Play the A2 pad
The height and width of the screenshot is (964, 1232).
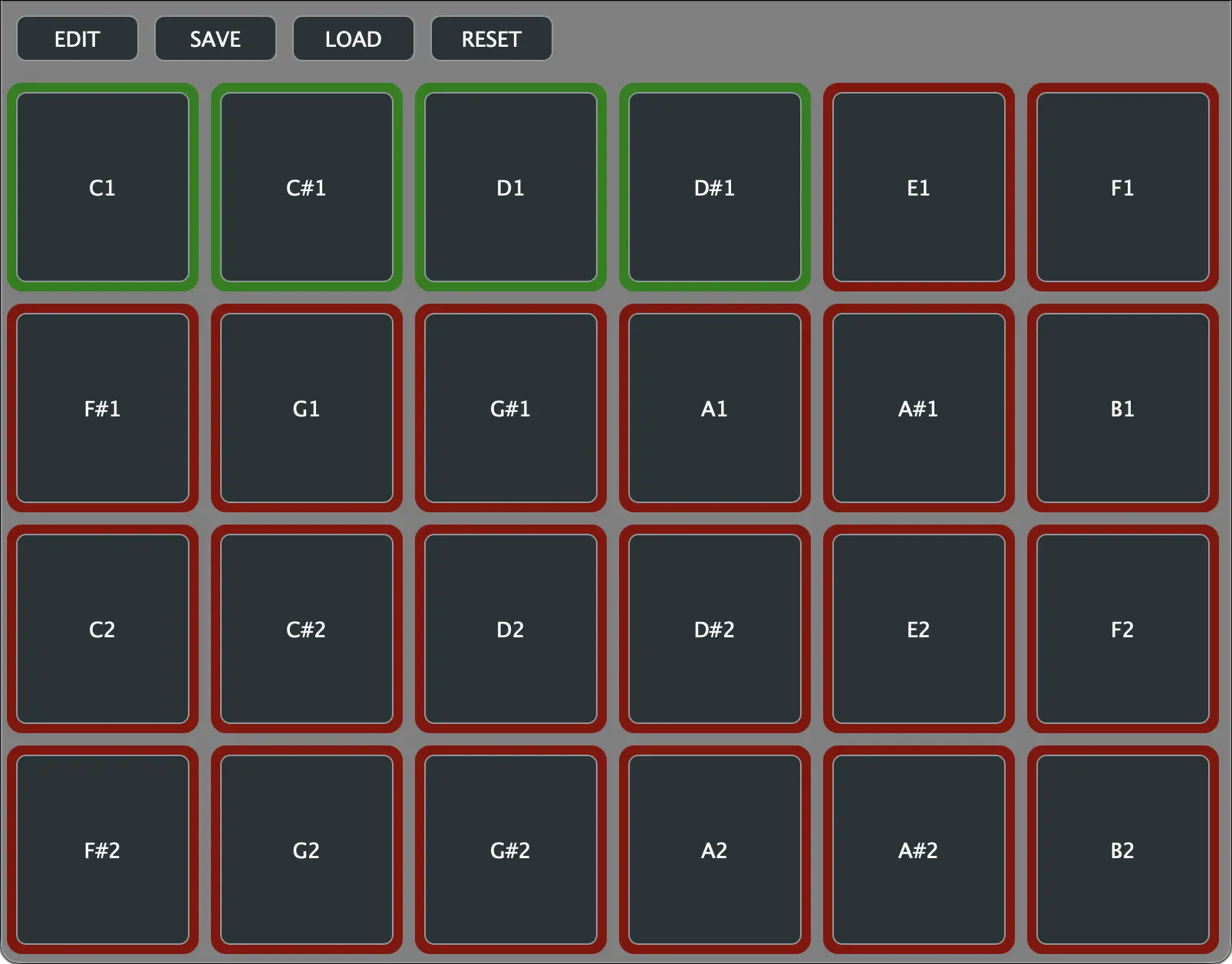click(714, 850)
